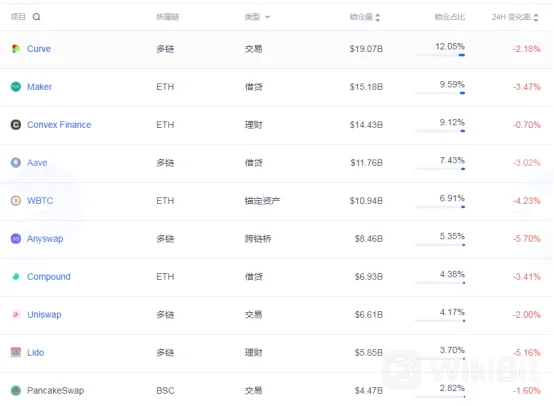The image size is (554, 406).
Task: Click the 2.82% share for PancakeSwap
Action: [452, 388]
